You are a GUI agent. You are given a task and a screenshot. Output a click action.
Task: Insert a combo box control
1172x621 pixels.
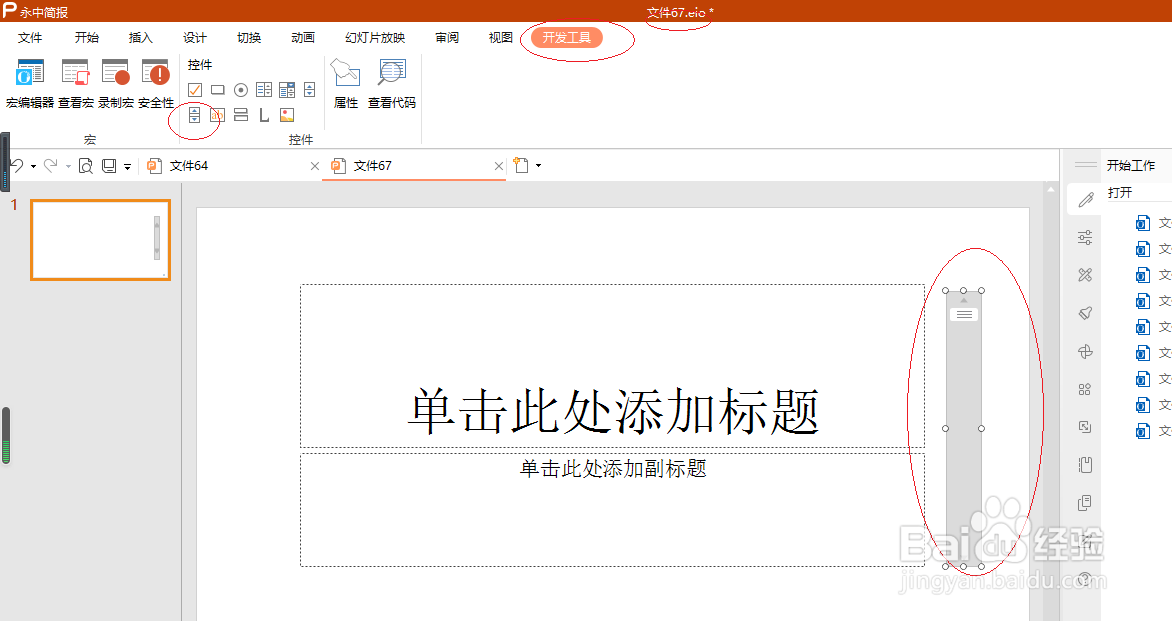287,89
